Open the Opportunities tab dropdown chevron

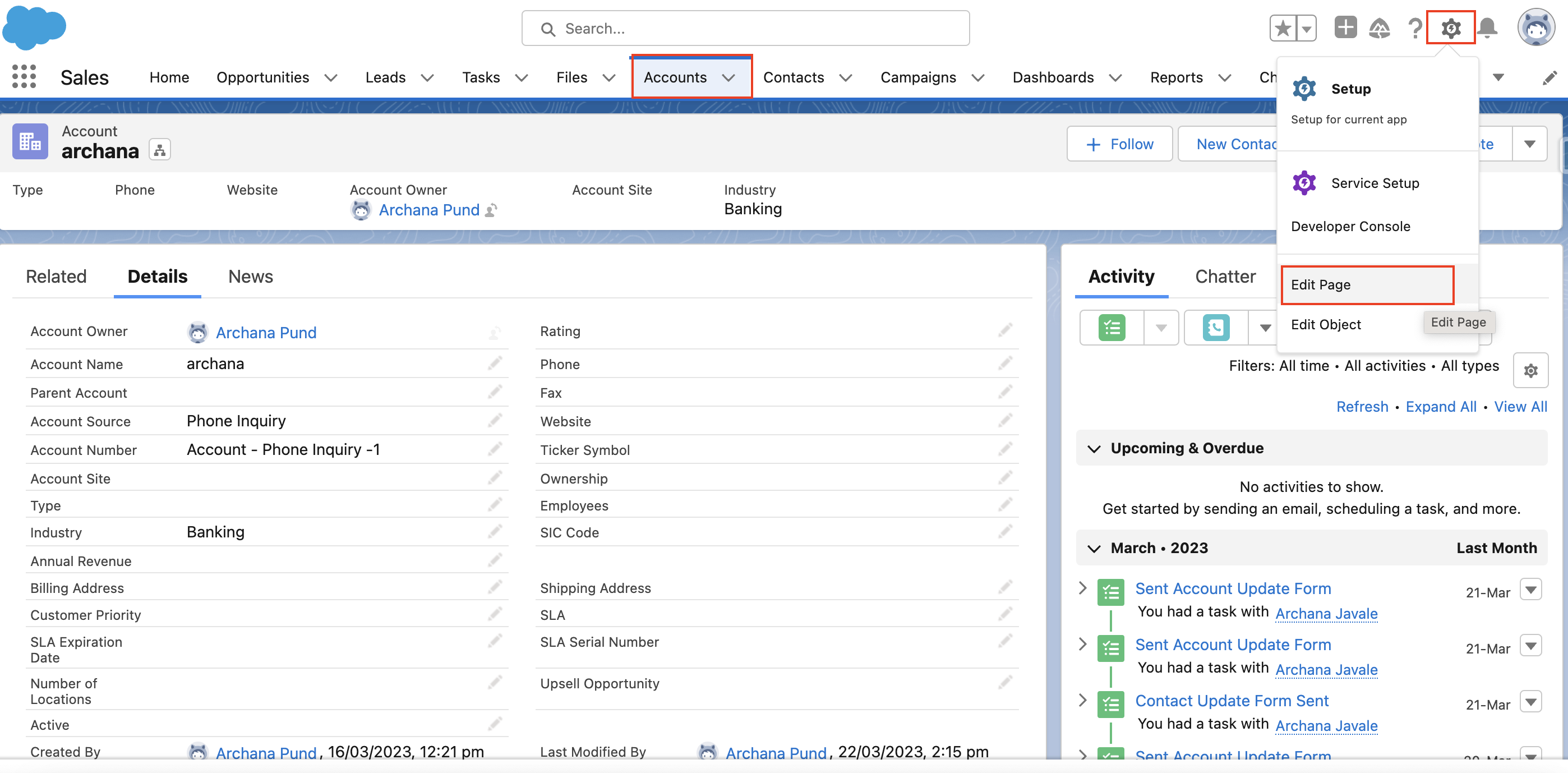tap(330, 78)
